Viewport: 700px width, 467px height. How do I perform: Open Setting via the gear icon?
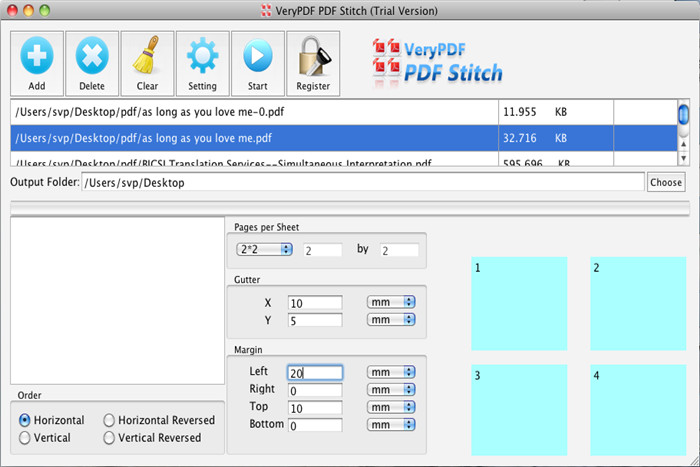202,56
